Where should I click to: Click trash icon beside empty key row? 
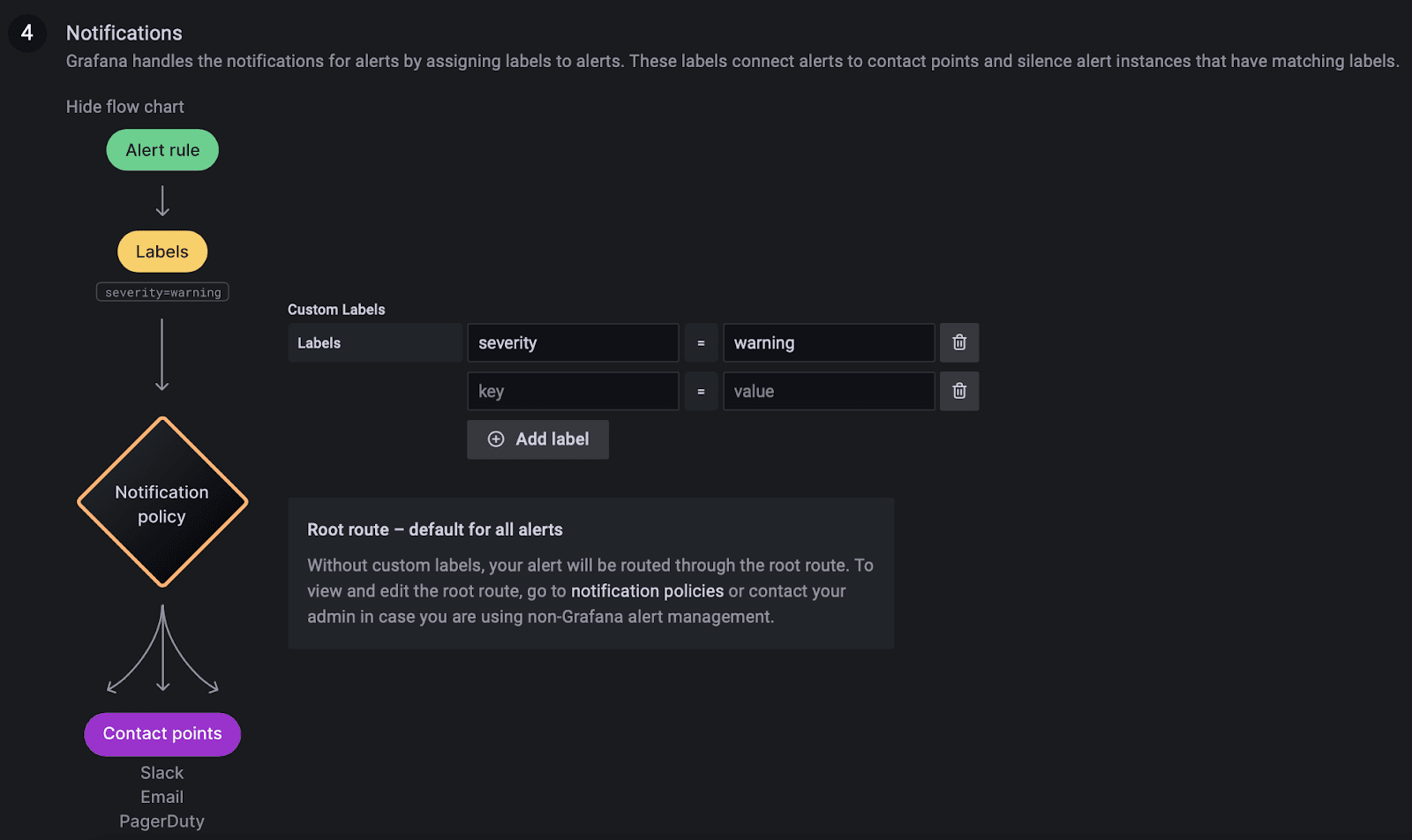point(959,391)
